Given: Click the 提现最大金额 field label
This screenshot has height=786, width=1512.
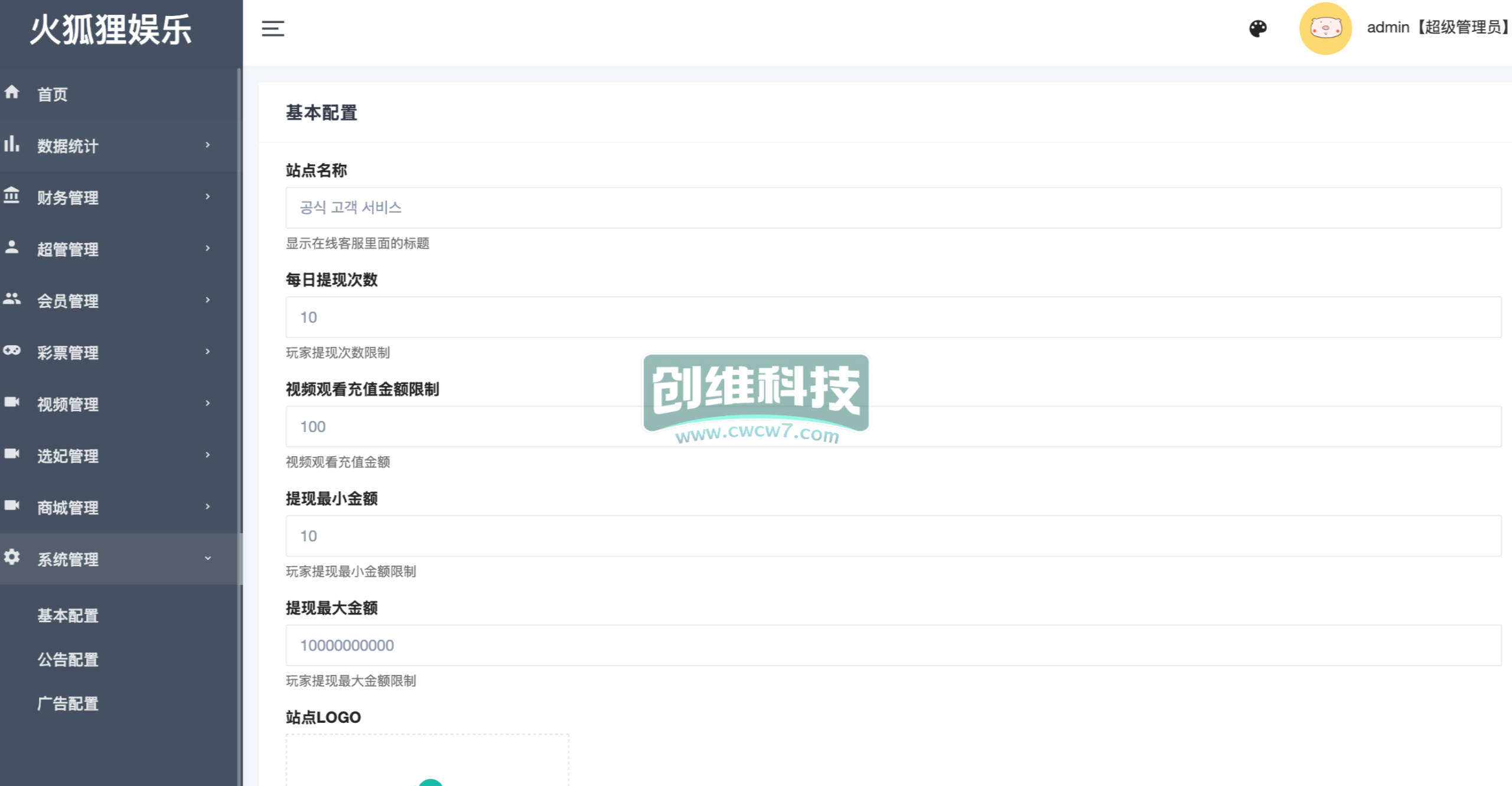Looking at the screenshot, I should 331,608.
